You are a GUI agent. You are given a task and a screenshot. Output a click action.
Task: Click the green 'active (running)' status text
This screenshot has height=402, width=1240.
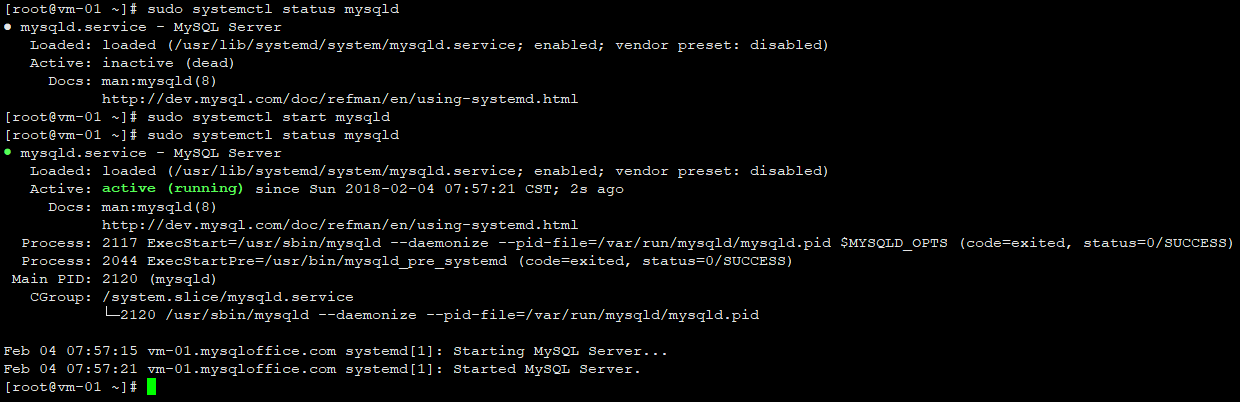click(172, 189)
